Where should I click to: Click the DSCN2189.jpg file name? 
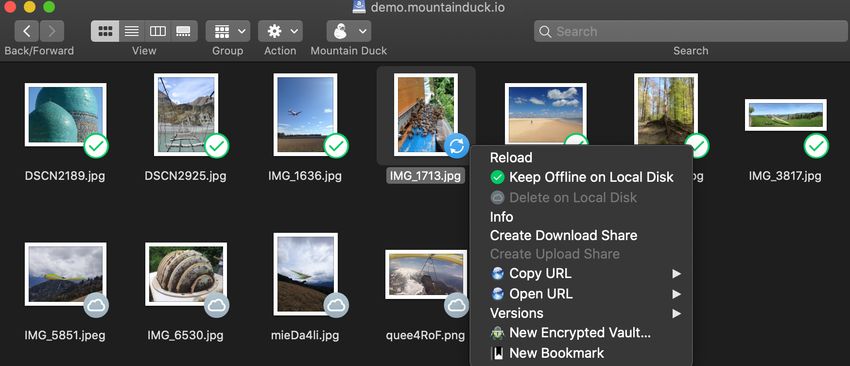(65, 176)
